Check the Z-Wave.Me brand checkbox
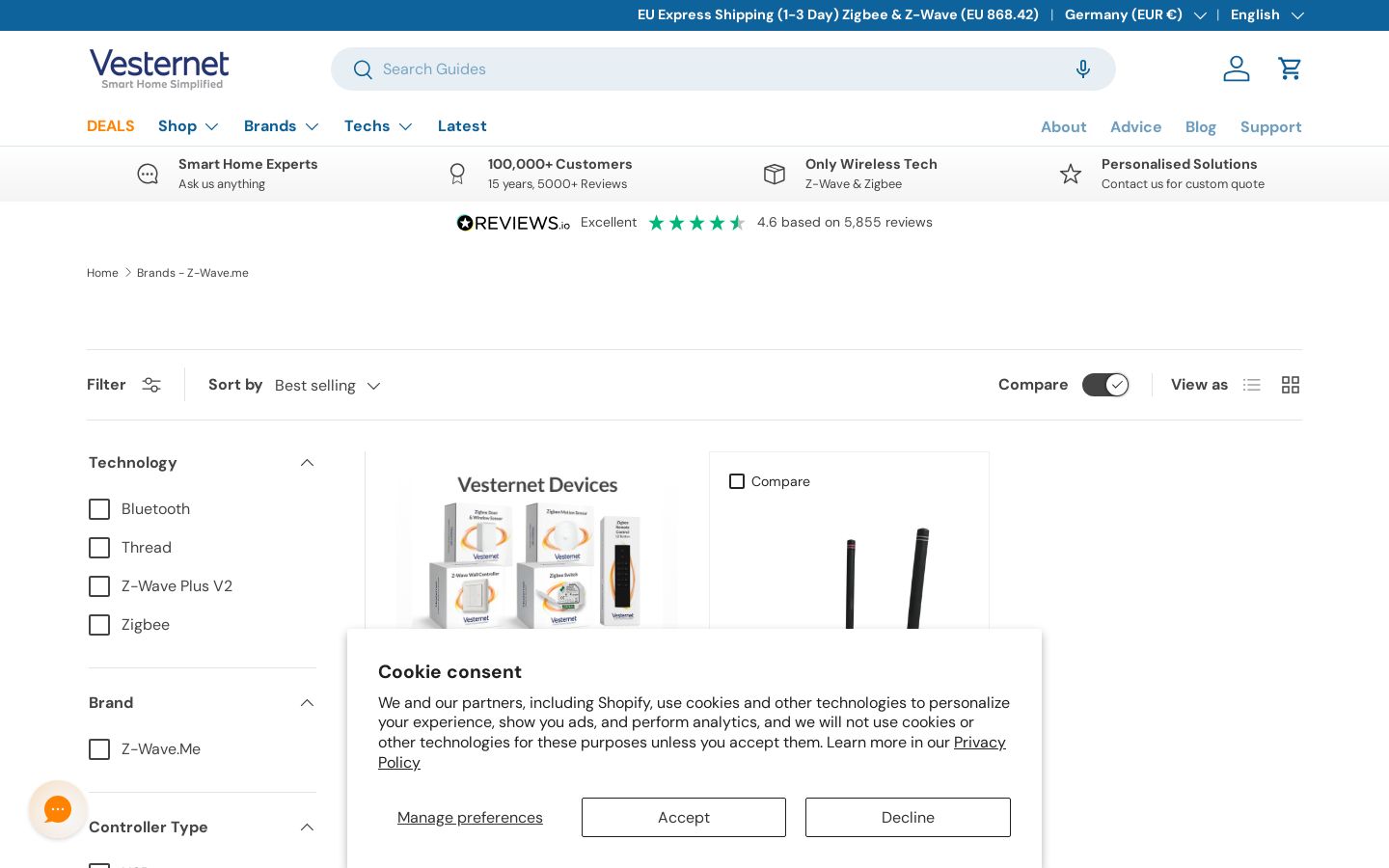 click(x=99, y=749)
